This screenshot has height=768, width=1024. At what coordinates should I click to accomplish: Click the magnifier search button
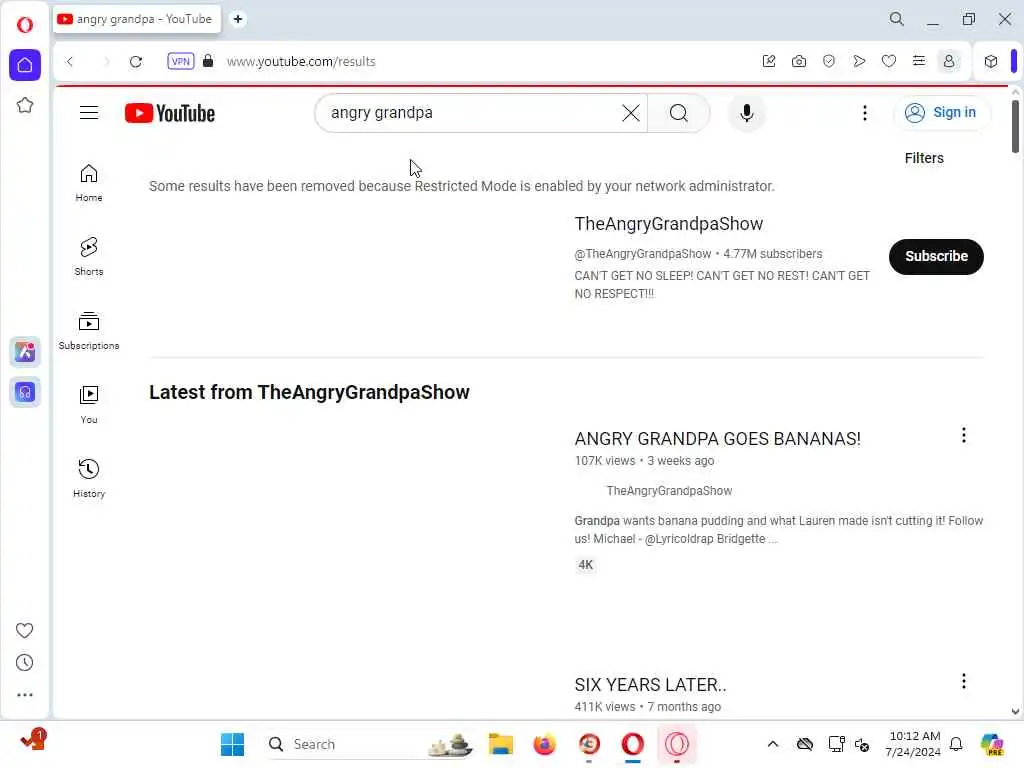pos(679,113)
